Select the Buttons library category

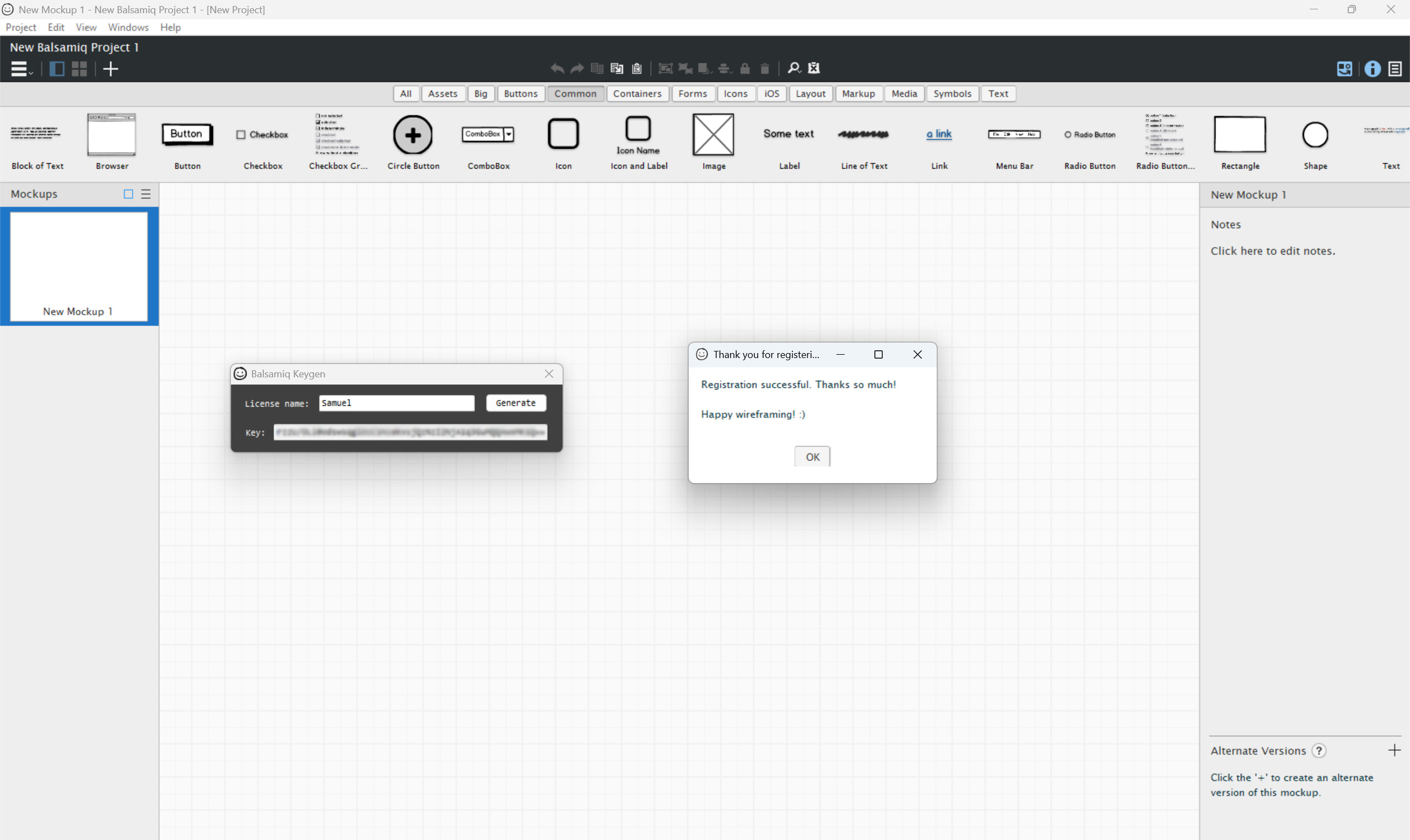click(x=521, y=94)
